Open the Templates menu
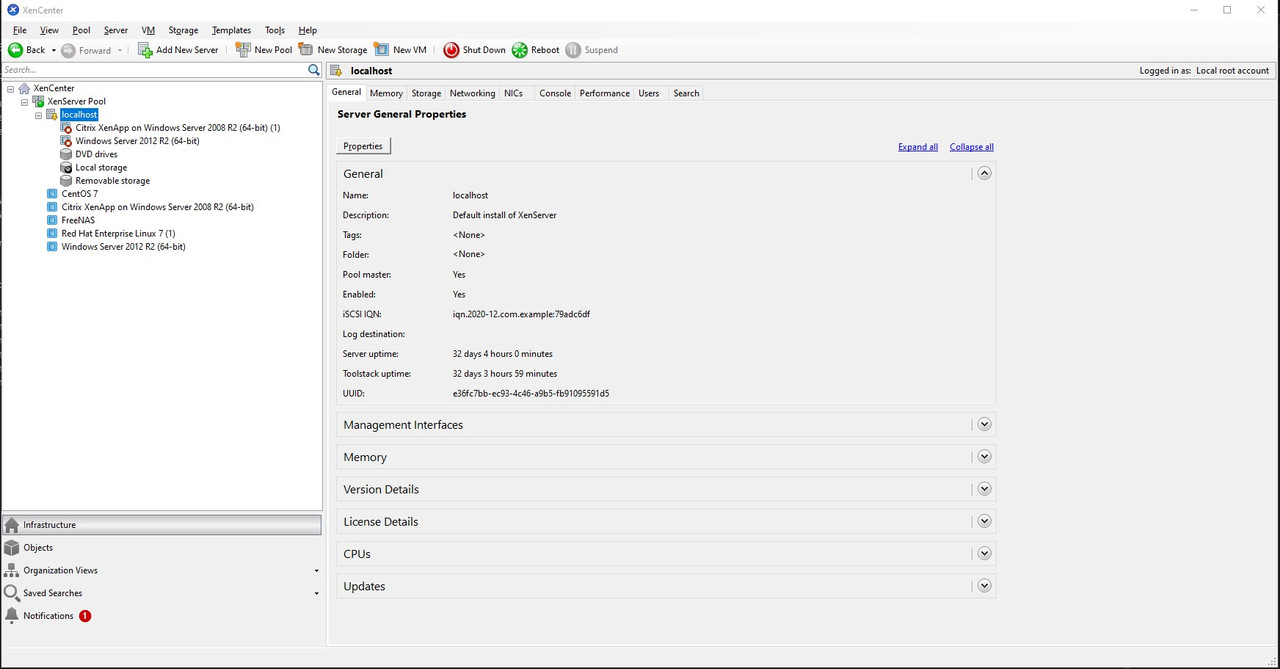The height and width of the screenshot is (669, 1280). [231, 30]
